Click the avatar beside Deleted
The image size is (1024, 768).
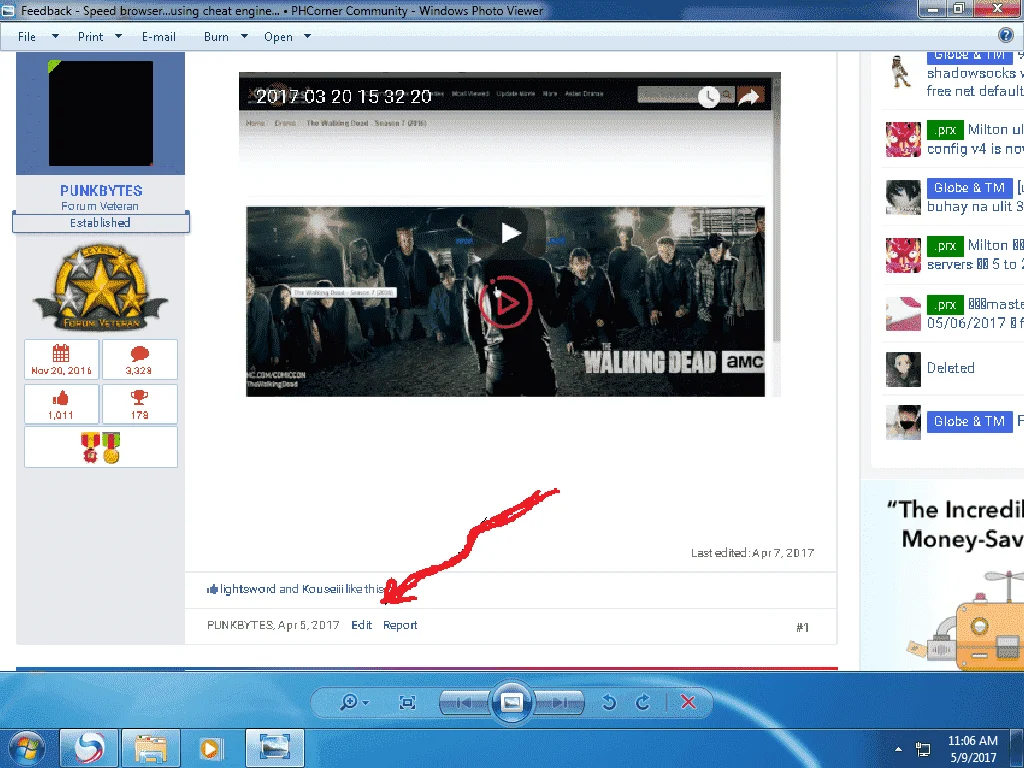click(x=903, y=370)
